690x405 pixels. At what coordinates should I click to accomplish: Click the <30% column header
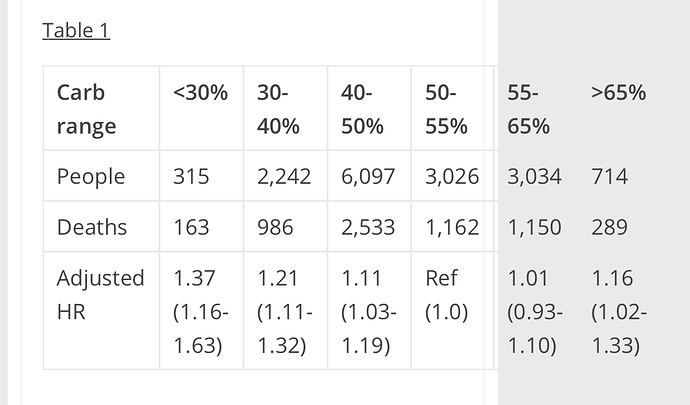(202, 108)
